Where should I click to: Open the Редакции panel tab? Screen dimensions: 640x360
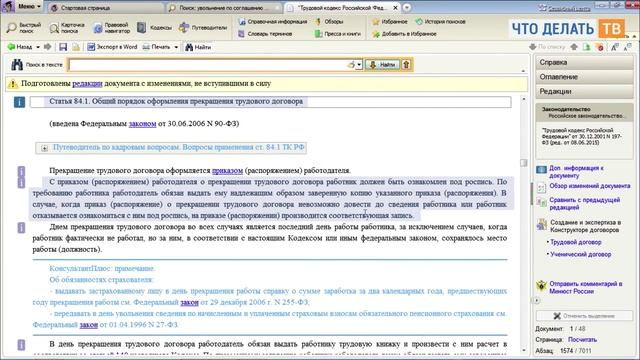click(x=584, y=91)
